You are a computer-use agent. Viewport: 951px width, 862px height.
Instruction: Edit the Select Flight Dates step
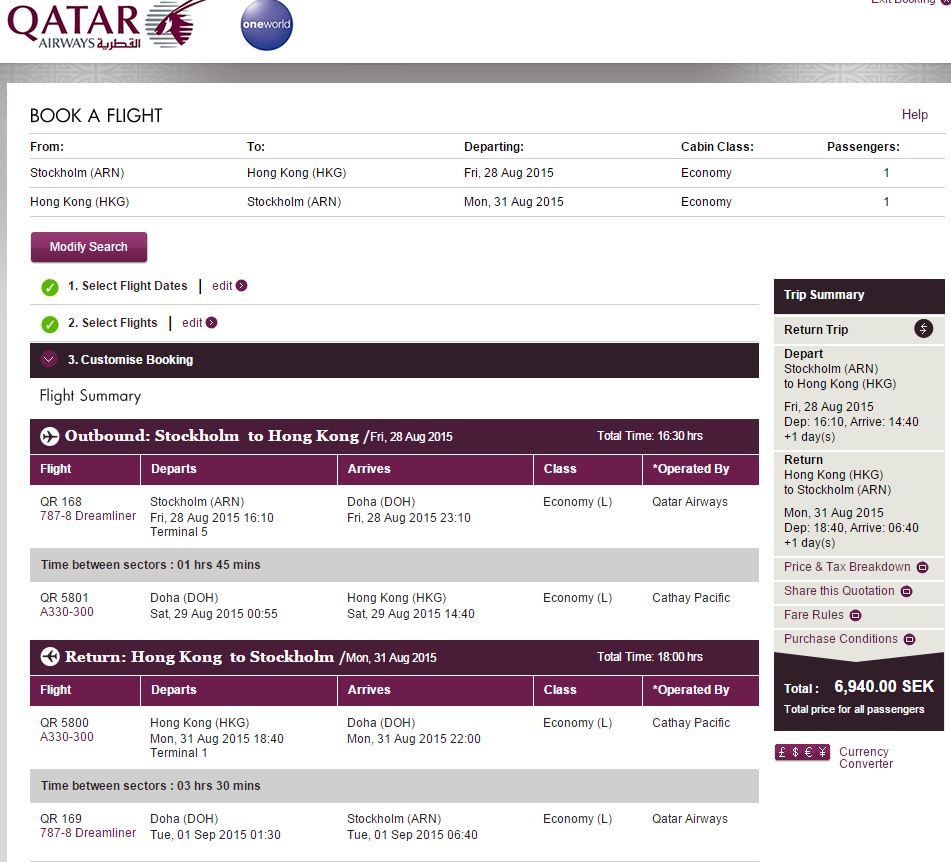coord(229,286)
